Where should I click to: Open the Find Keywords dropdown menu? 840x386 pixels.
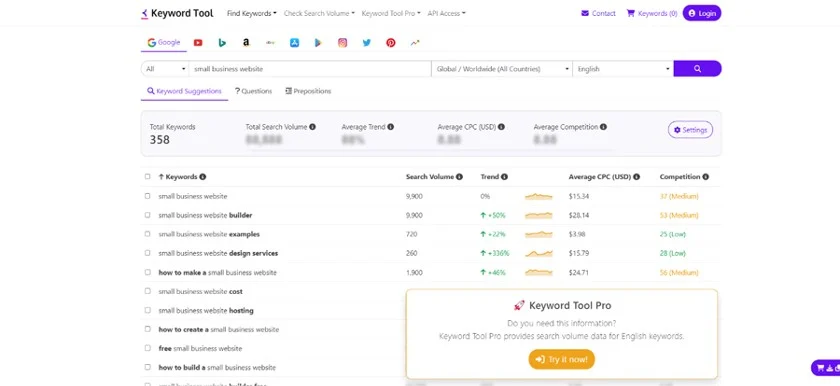tap(252, 13)
